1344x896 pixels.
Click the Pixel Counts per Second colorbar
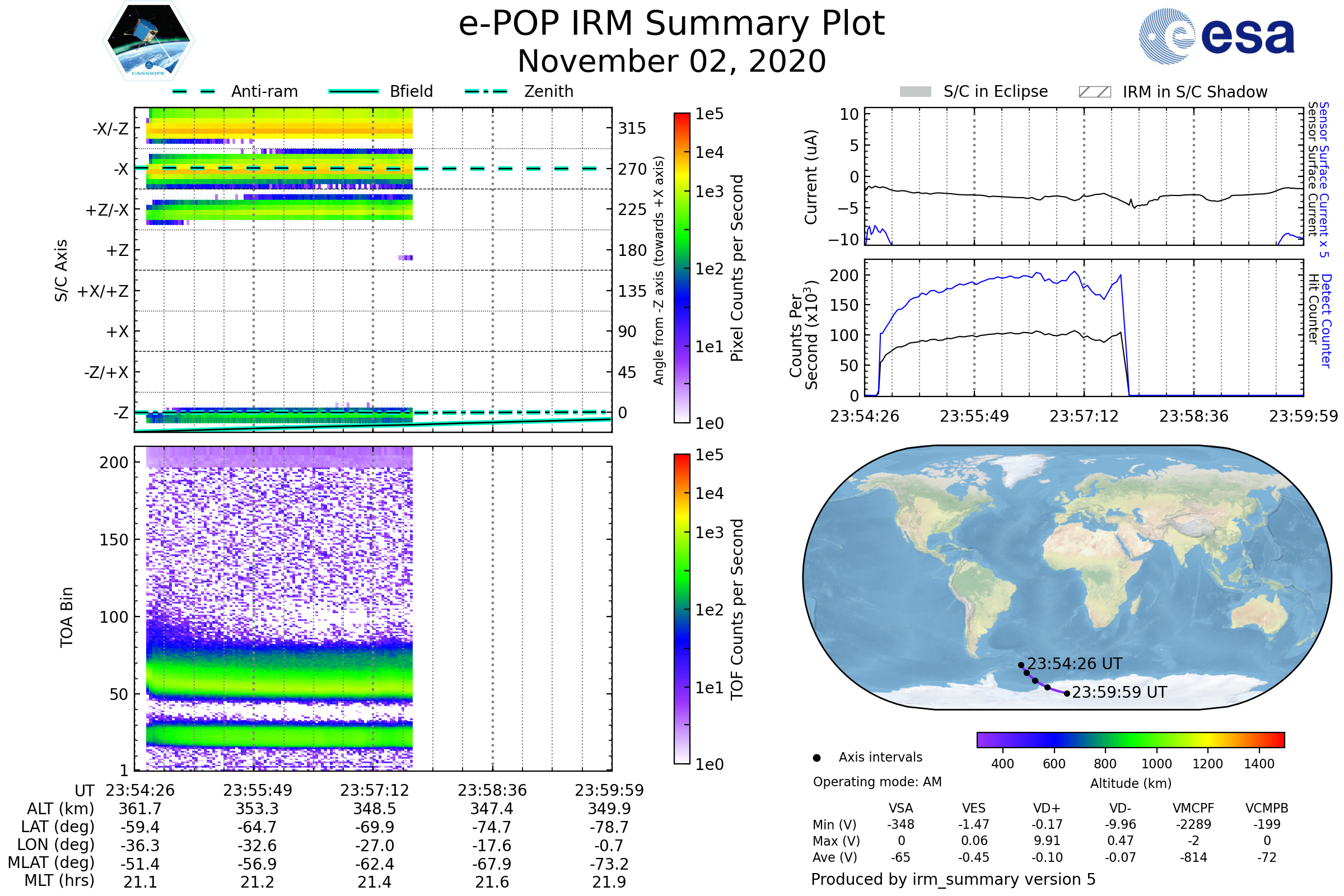point(682,268)
